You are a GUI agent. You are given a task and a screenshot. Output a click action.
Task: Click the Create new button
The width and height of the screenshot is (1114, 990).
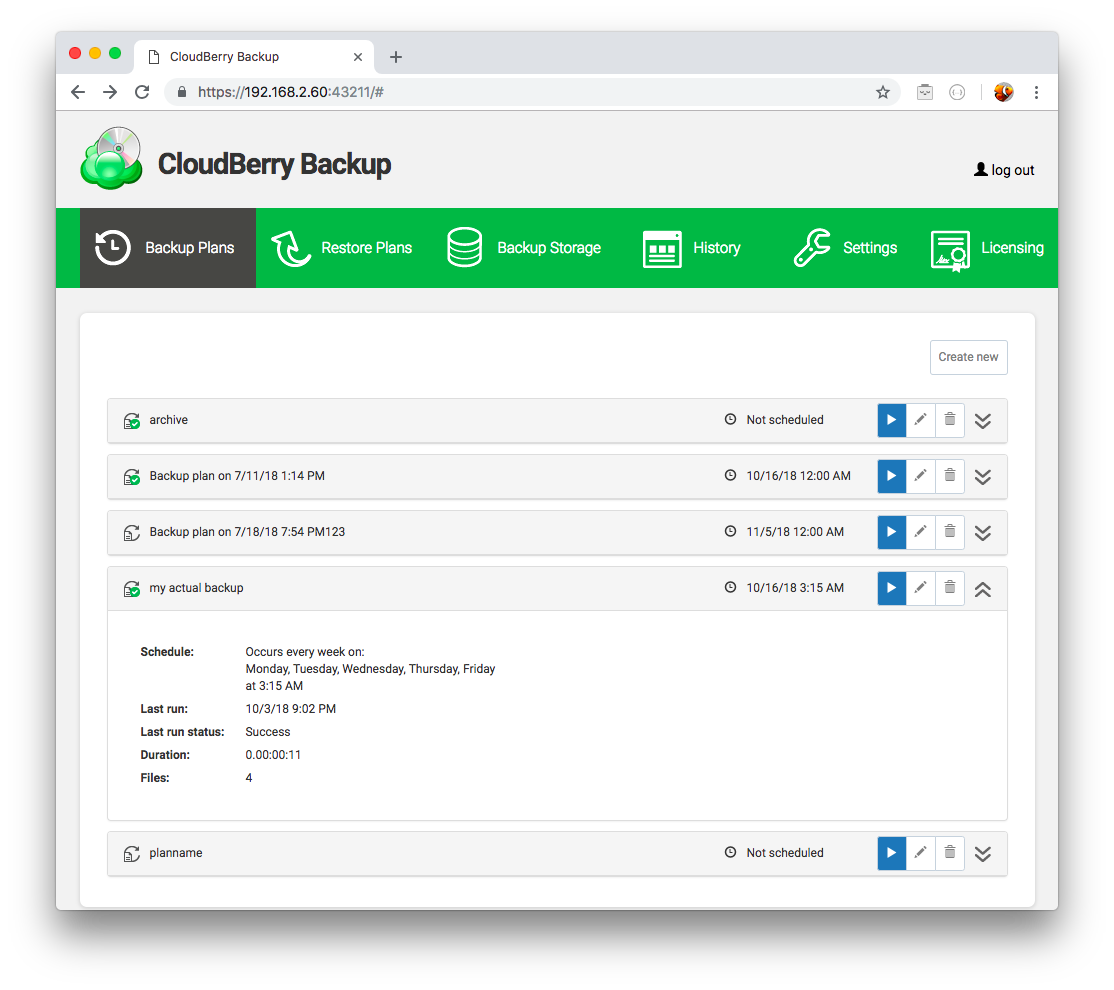coord(968,357)
